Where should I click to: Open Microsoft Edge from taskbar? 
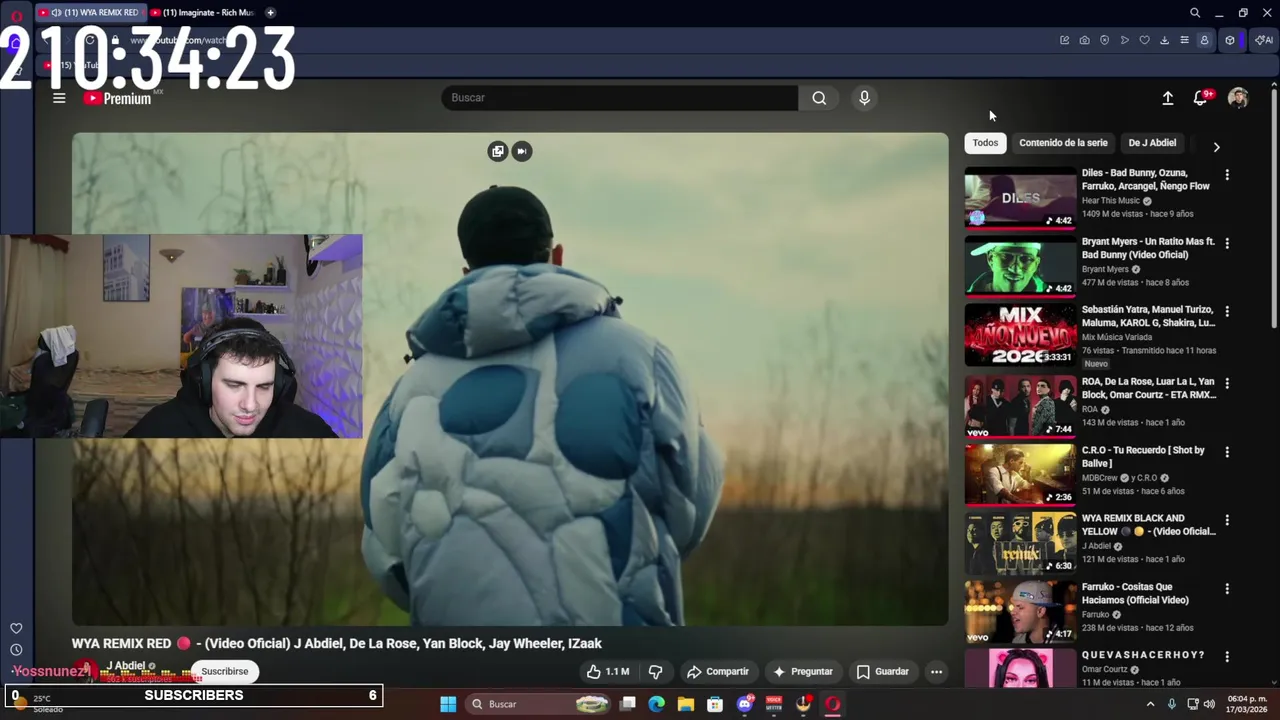(656, 704)
